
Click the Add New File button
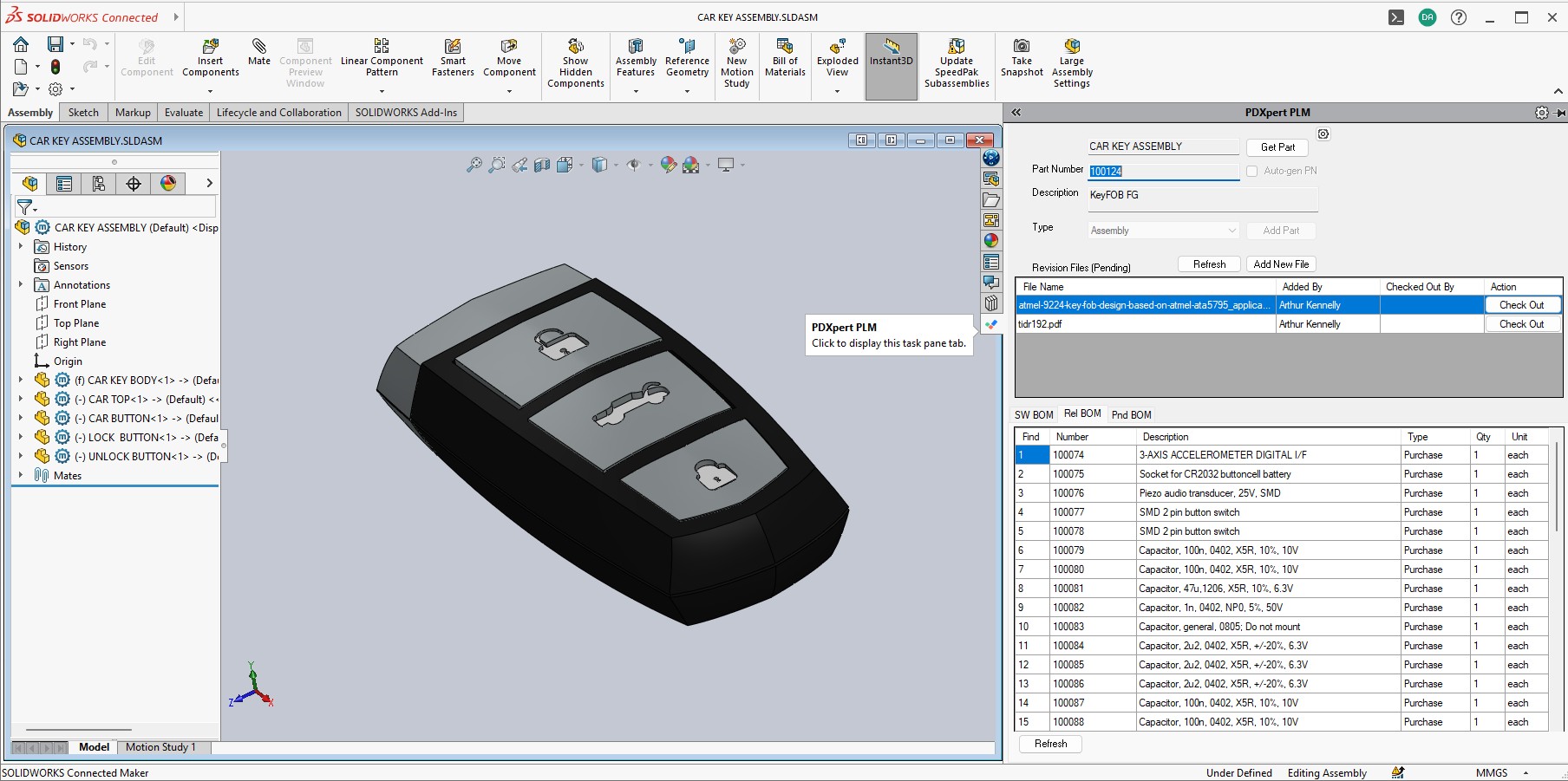1280,264
